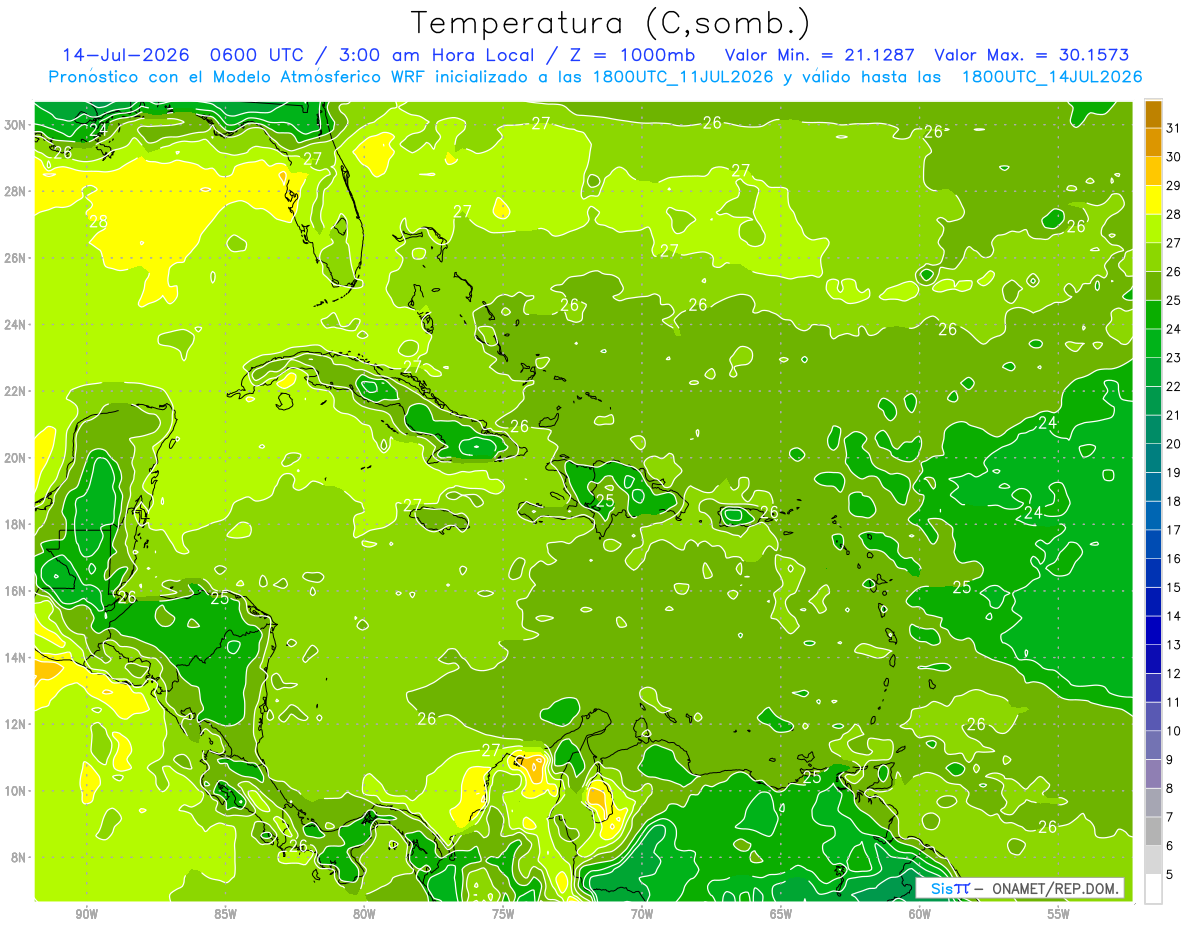Viewport: 1200px width, 927px height.
Task: Click the '17' value on the color scale
Action: tap(1174, 530)
